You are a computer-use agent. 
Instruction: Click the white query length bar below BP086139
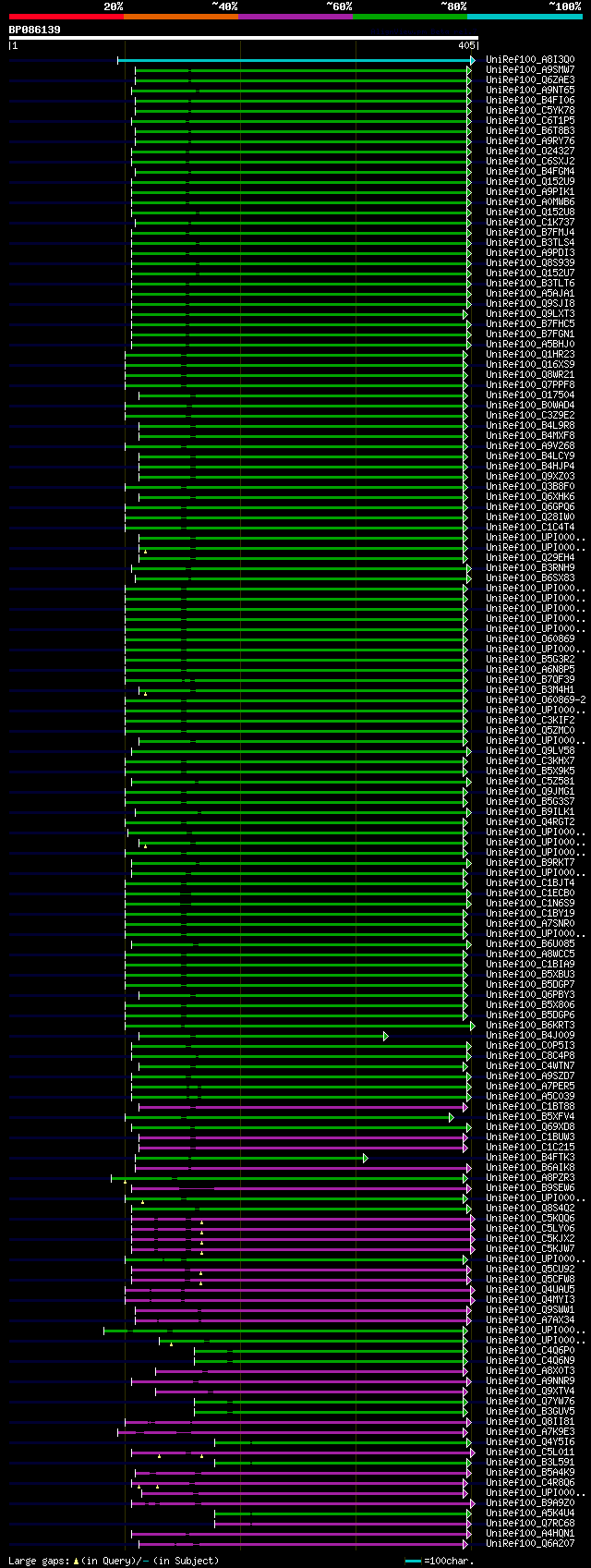244,38
